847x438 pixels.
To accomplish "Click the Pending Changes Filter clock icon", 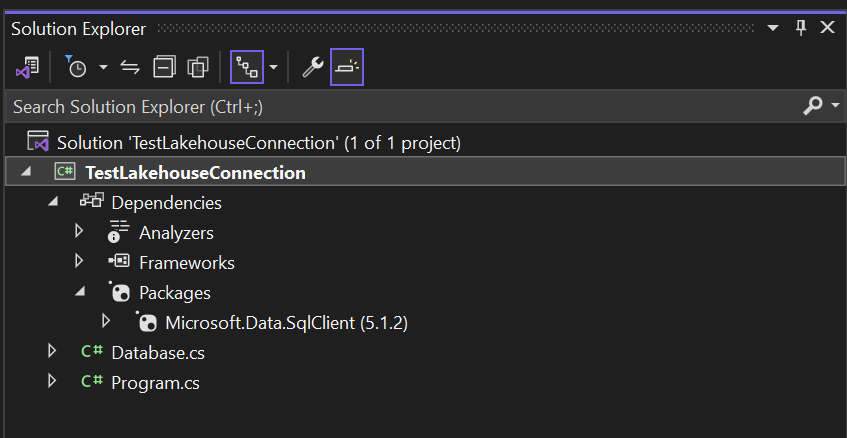I will pyautogui.click(x=77, y=68).
